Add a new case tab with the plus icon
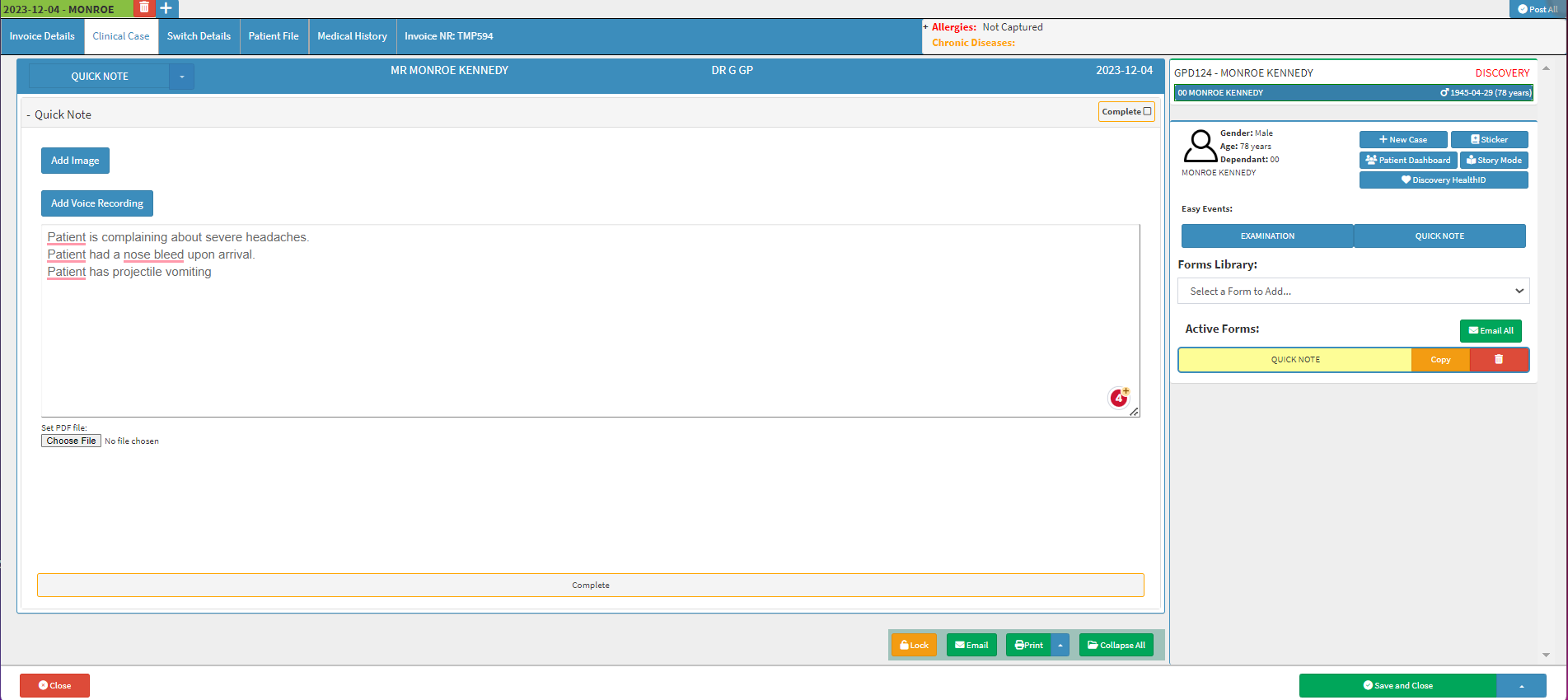1568x700 pixels. point(166,8)
